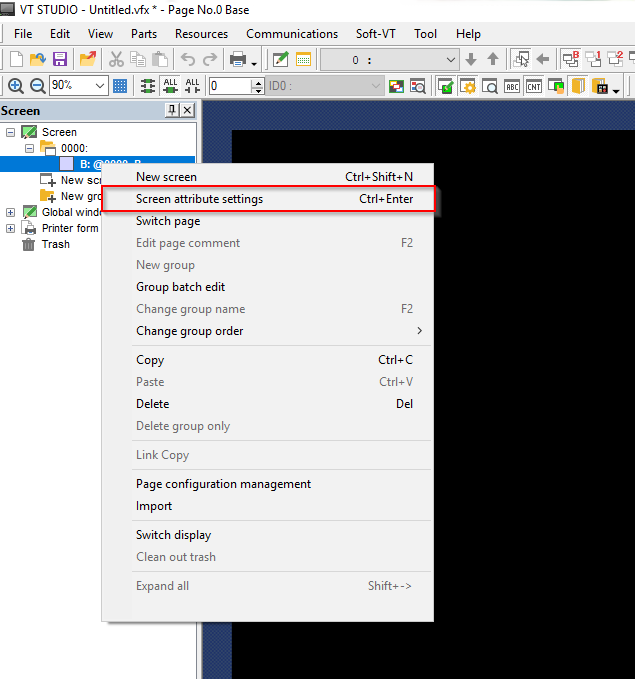Click the CNT toolbar icon
635x679 pixels.
point(534,86)
